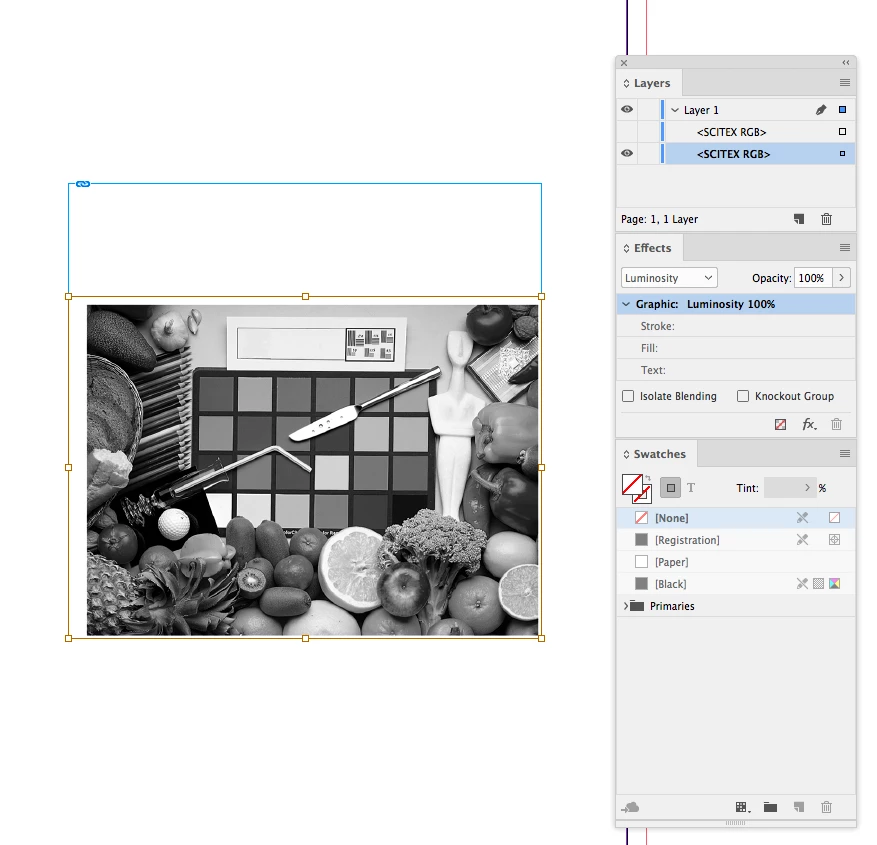Create new layer in Layers panel
This screenshot has height=845, width=877.
799,219
